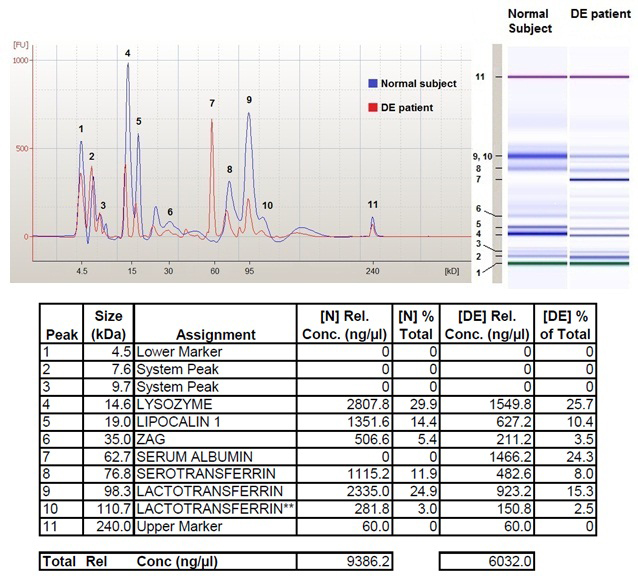The image size is (638, 576).
Task: Select peak label 1 at the lower marker
Action: (81, 129)
